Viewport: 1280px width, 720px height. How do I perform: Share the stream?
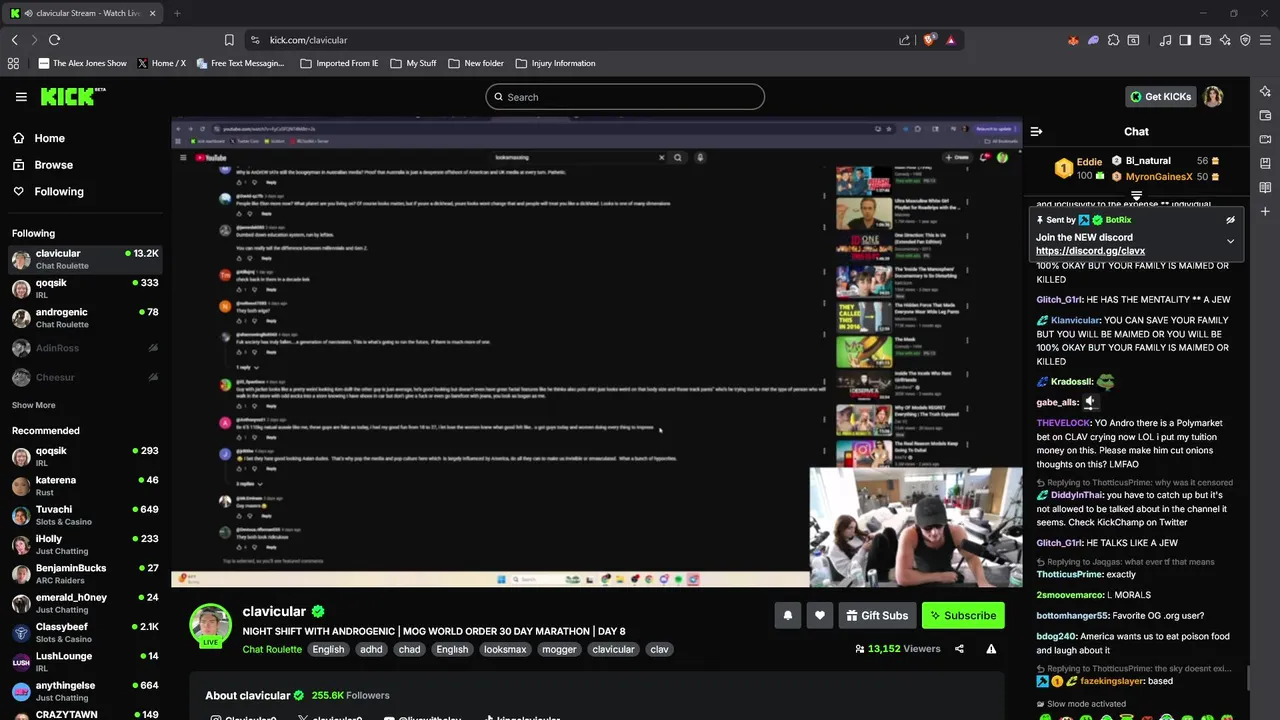(x=959, y=649)
